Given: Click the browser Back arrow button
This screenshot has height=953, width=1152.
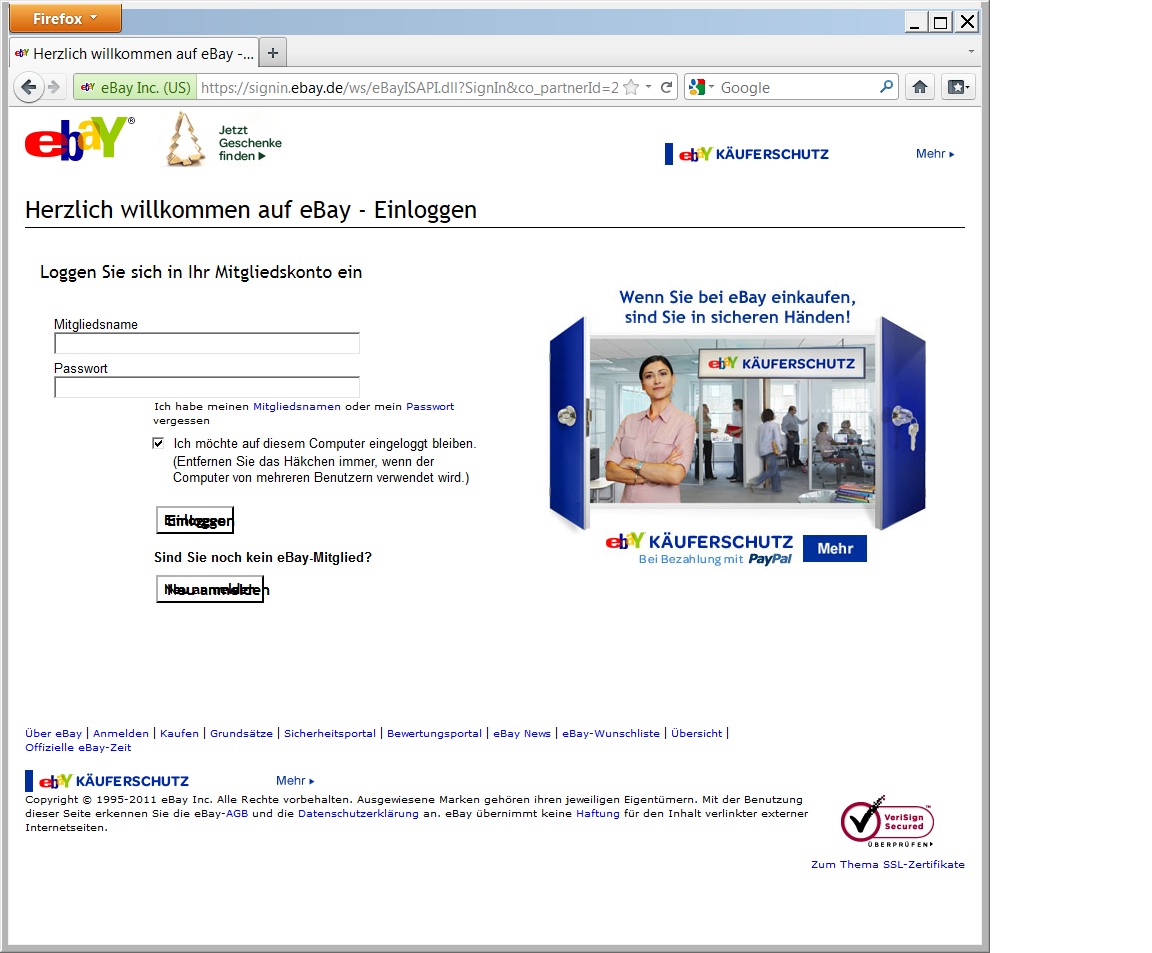Looking at the screenshot, I should click(x=29, y=87).
